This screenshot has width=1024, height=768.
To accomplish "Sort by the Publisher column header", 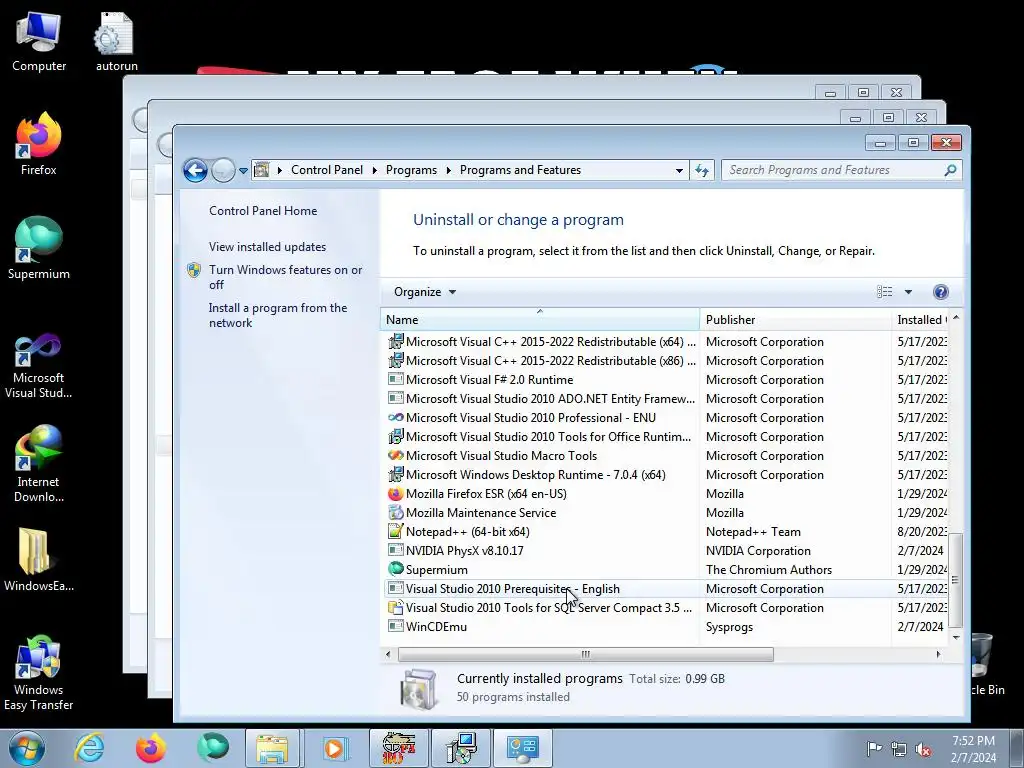I will tap(795, 320).
